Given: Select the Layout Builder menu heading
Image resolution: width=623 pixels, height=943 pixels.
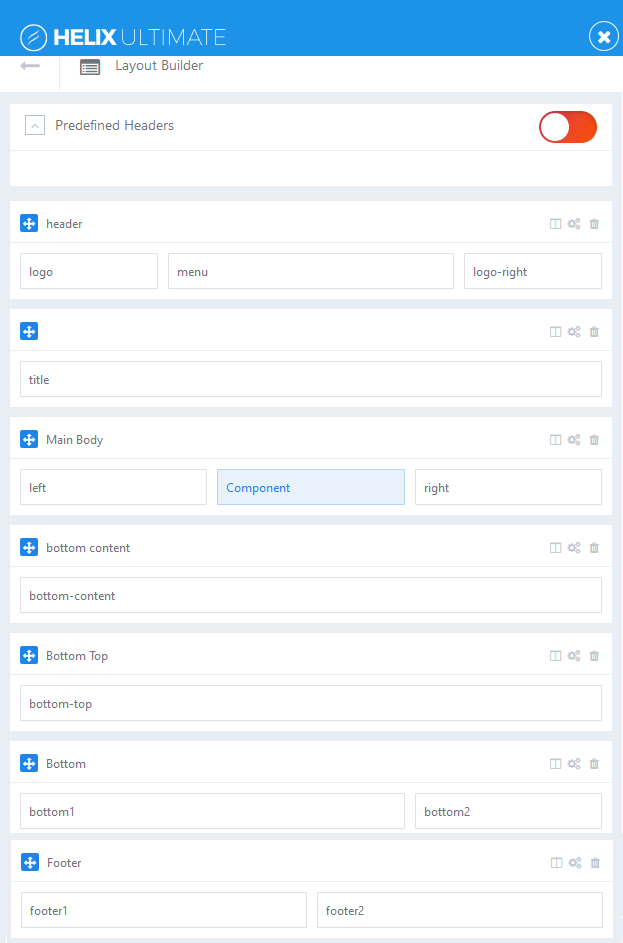Looking at the screenshot, I should [158, 66].
